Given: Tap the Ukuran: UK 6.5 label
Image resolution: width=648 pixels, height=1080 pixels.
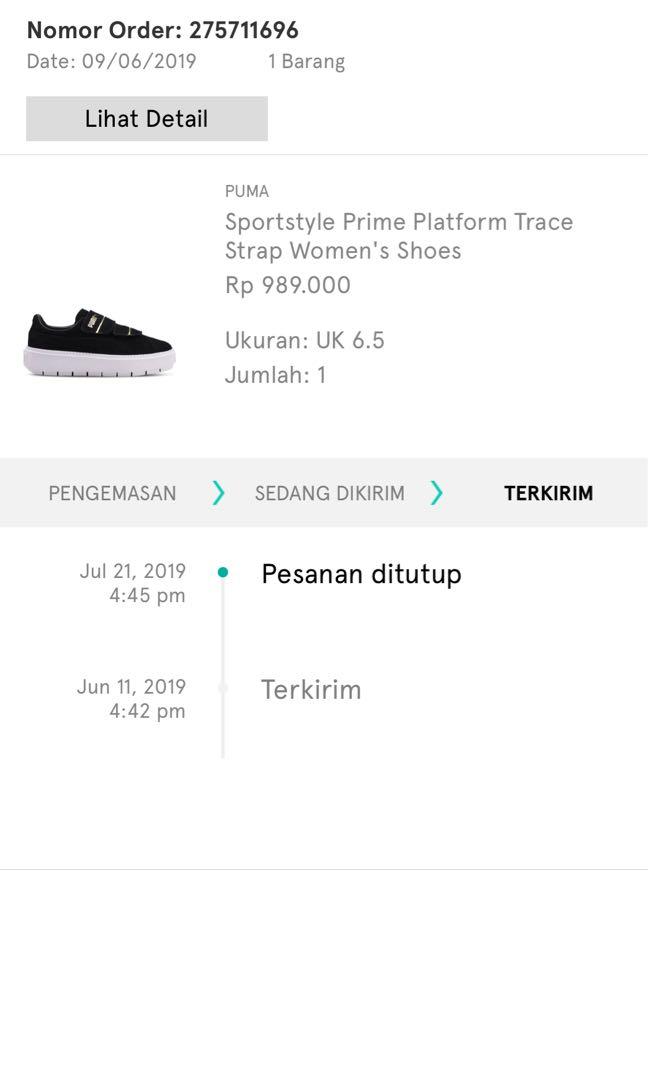Looking at the screenshot, I should [301, 340].
